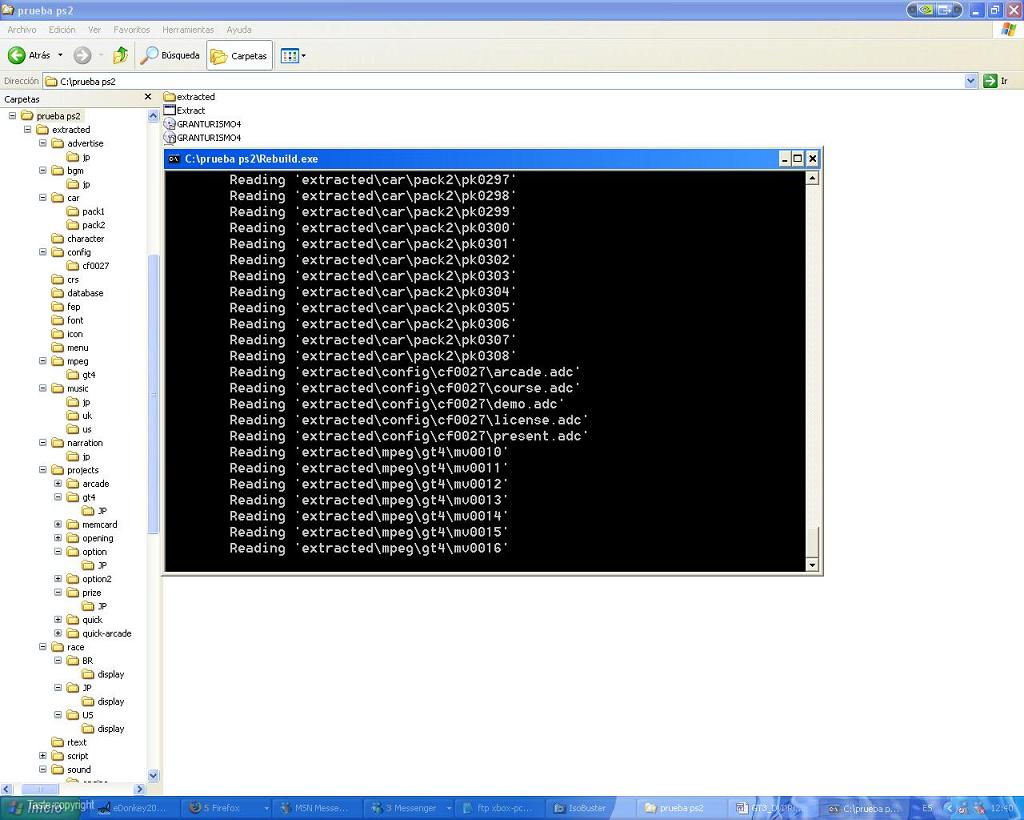Click the folder Up level icon
This screenshot has width=1024, height=820.
pyautogui.click(x=120, y=55)
